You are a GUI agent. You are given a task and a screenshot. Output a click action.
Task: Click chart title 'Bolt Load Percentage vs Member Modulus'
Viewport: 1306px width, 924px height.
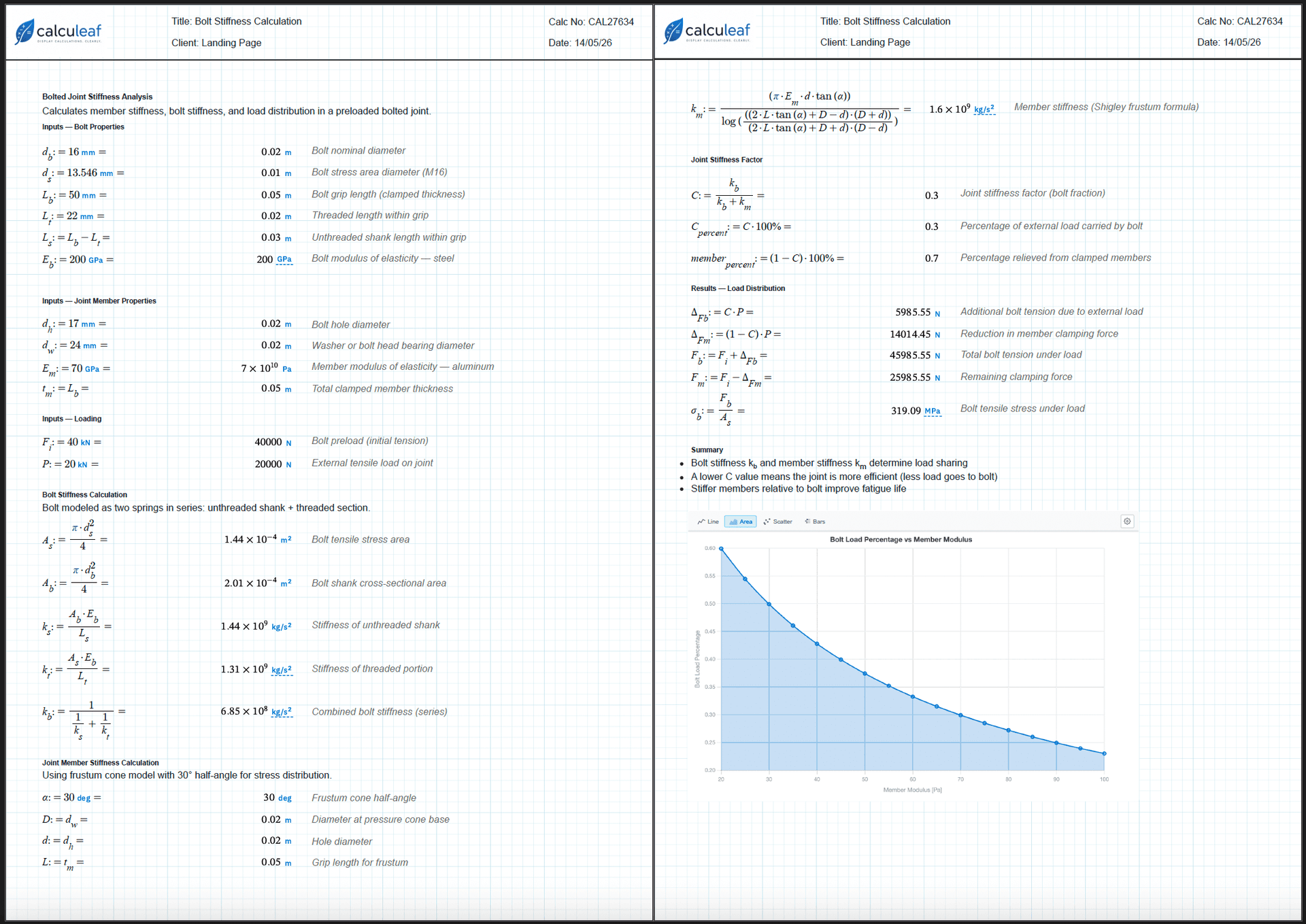coord(901,539)
